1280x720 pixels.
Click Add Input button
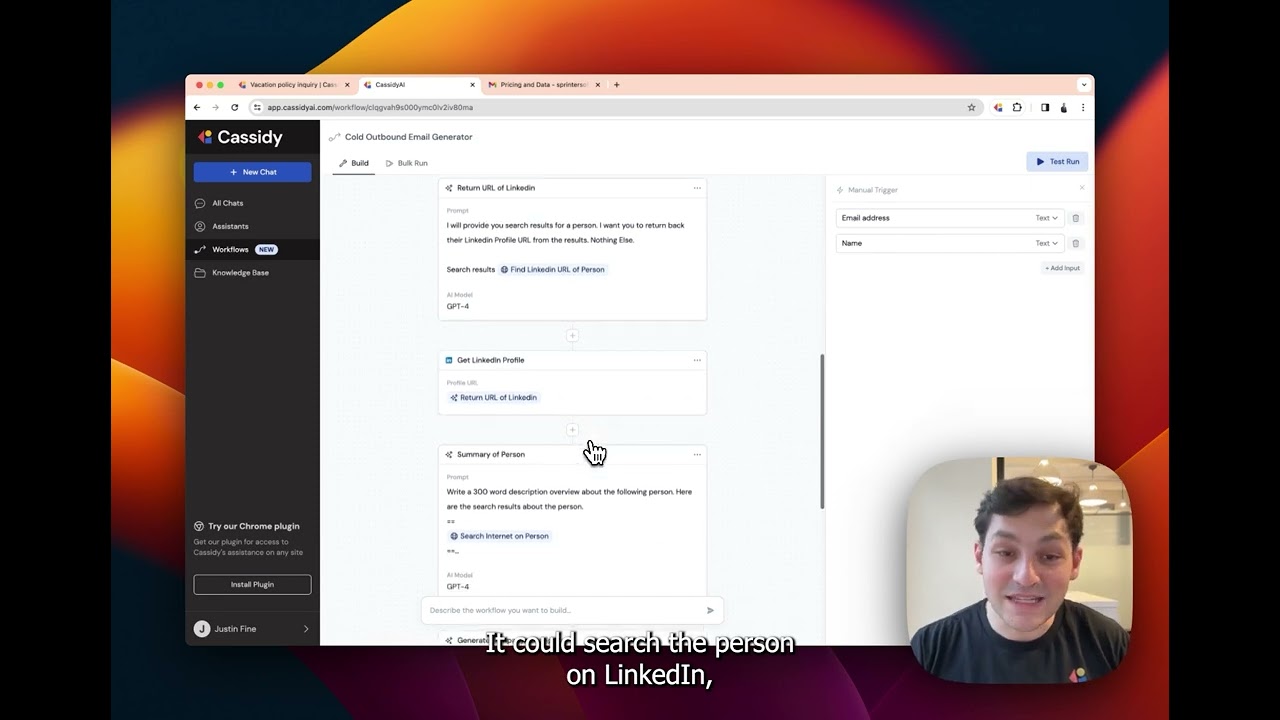click(x=1062, y=268)
